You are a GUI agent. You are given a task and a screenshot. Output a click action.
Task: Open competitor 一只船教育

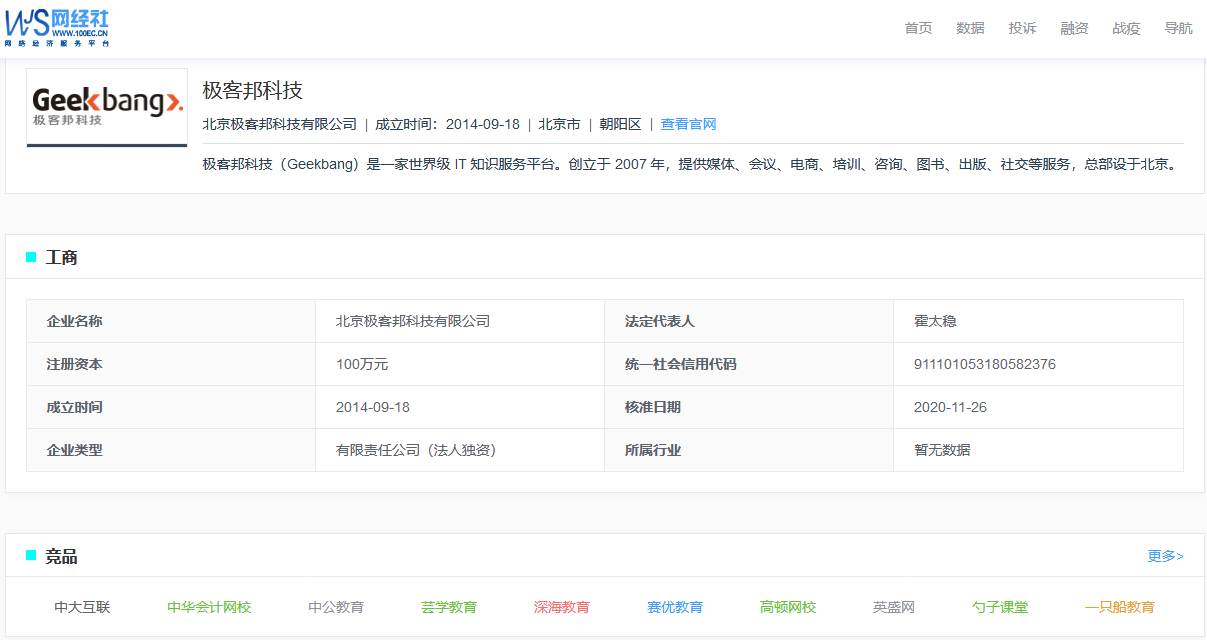point(1120,607)
